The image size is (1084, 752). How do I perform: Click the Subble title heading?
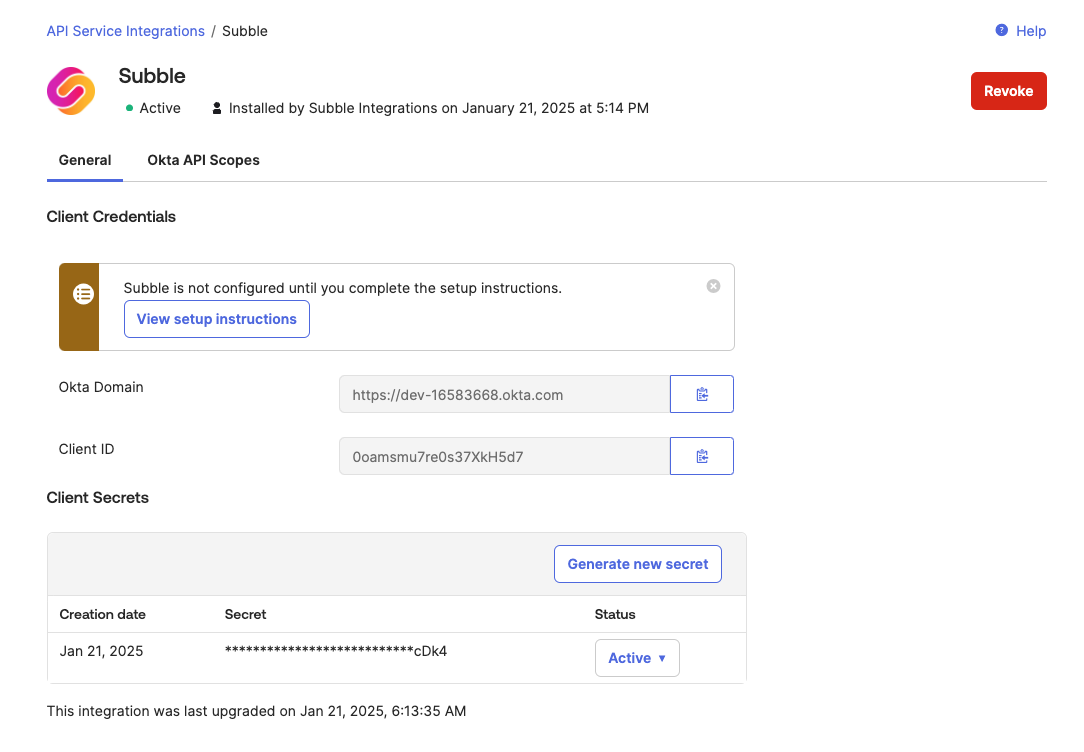152,76
